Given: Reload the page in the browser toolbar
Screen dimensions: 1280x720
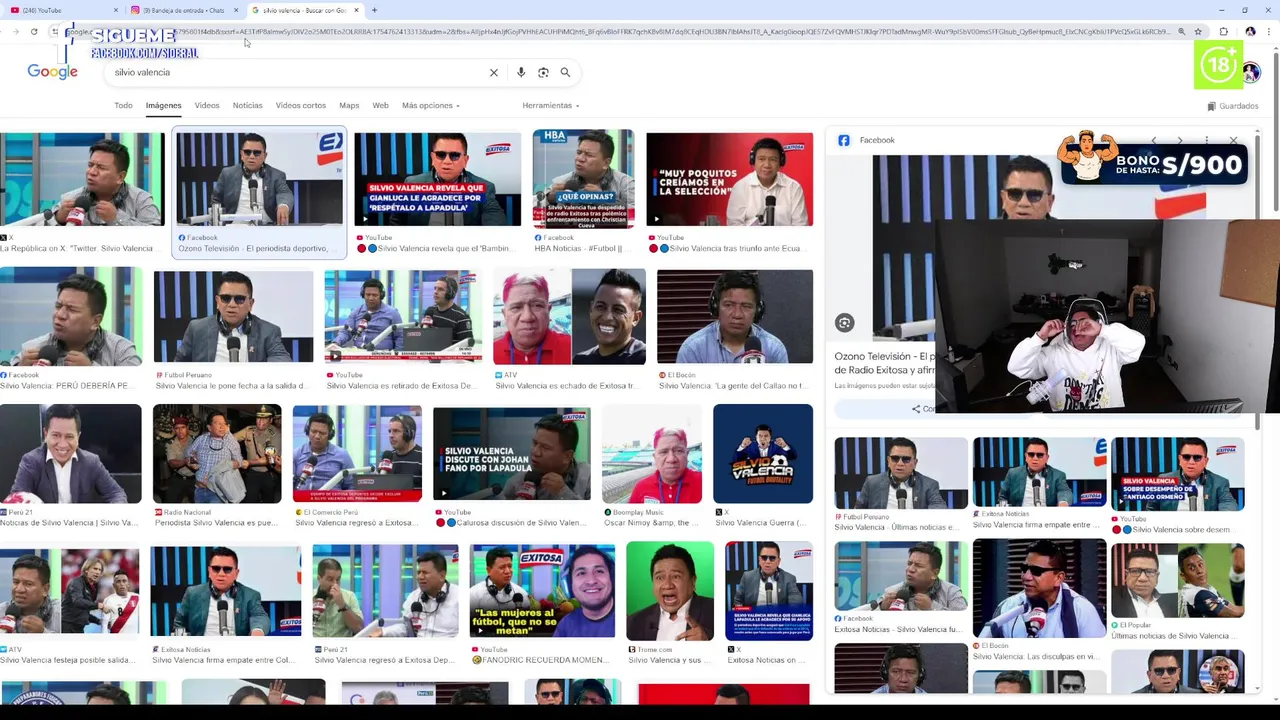Looking at the screenshot, I should coord(34,32).
